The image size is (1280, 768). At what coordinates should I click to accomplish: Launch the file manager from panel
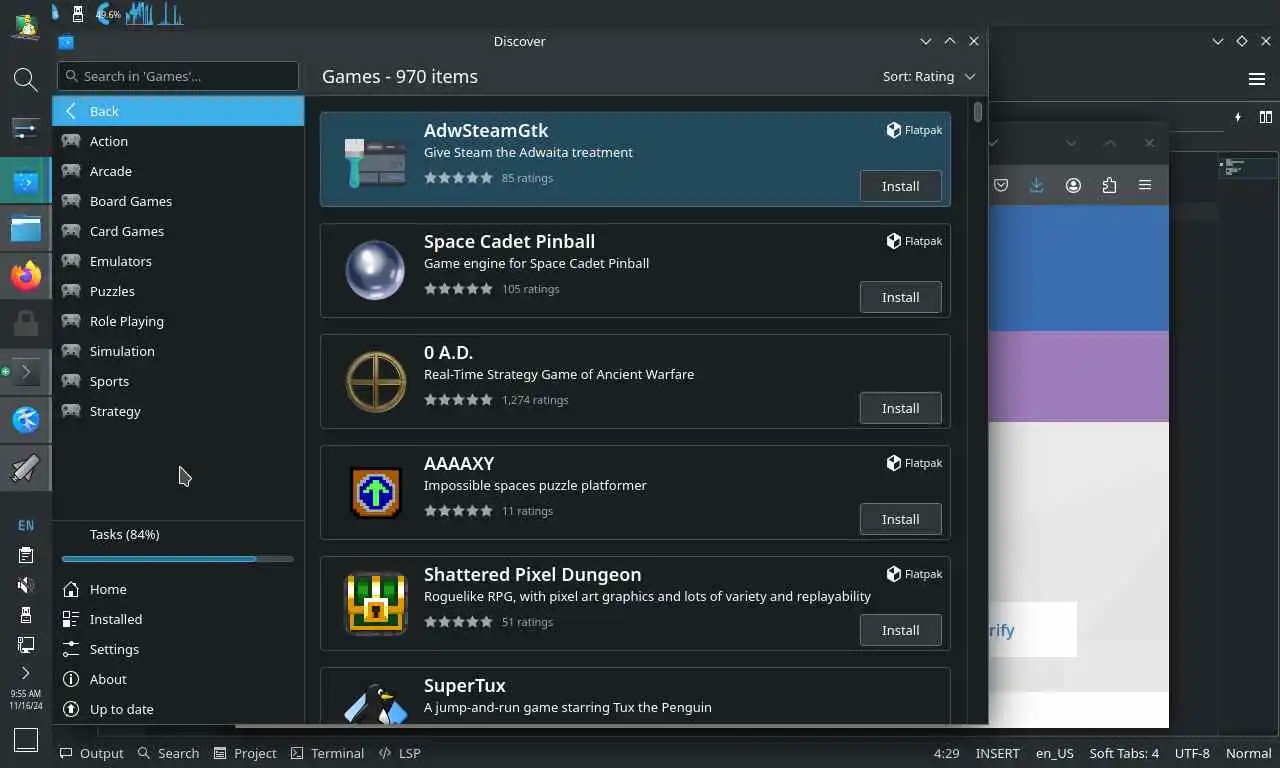pos(26,228)
